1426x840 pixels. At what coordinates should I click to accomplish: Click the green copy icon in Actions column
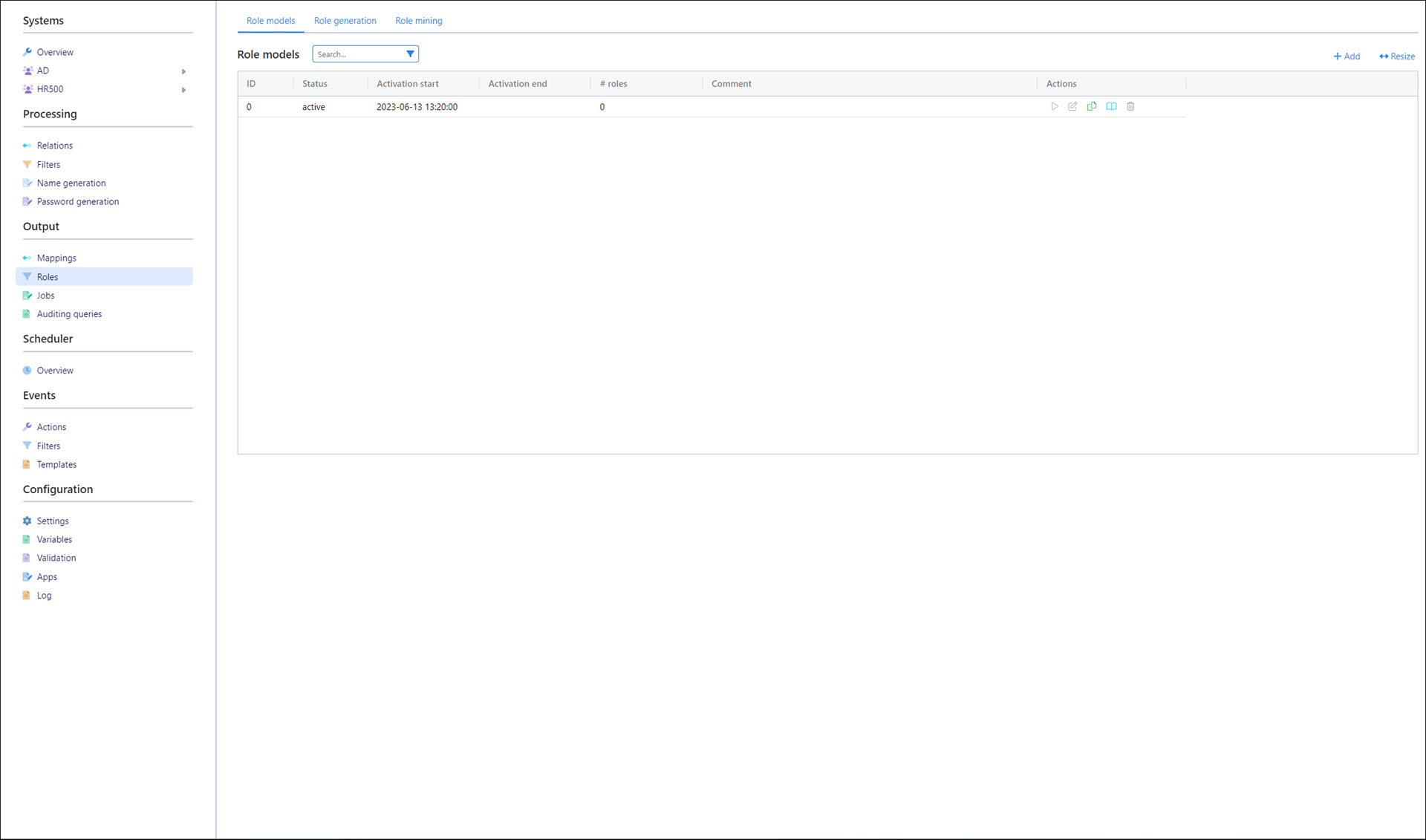(1092, 106)
